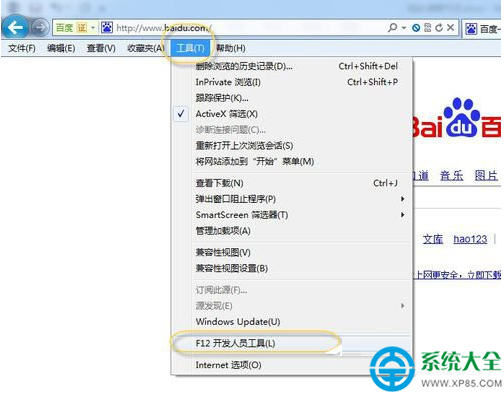Click the Baidu paw favicon in address bar
This screenshot has width=504, height=394.
click(x=107, y=28)
